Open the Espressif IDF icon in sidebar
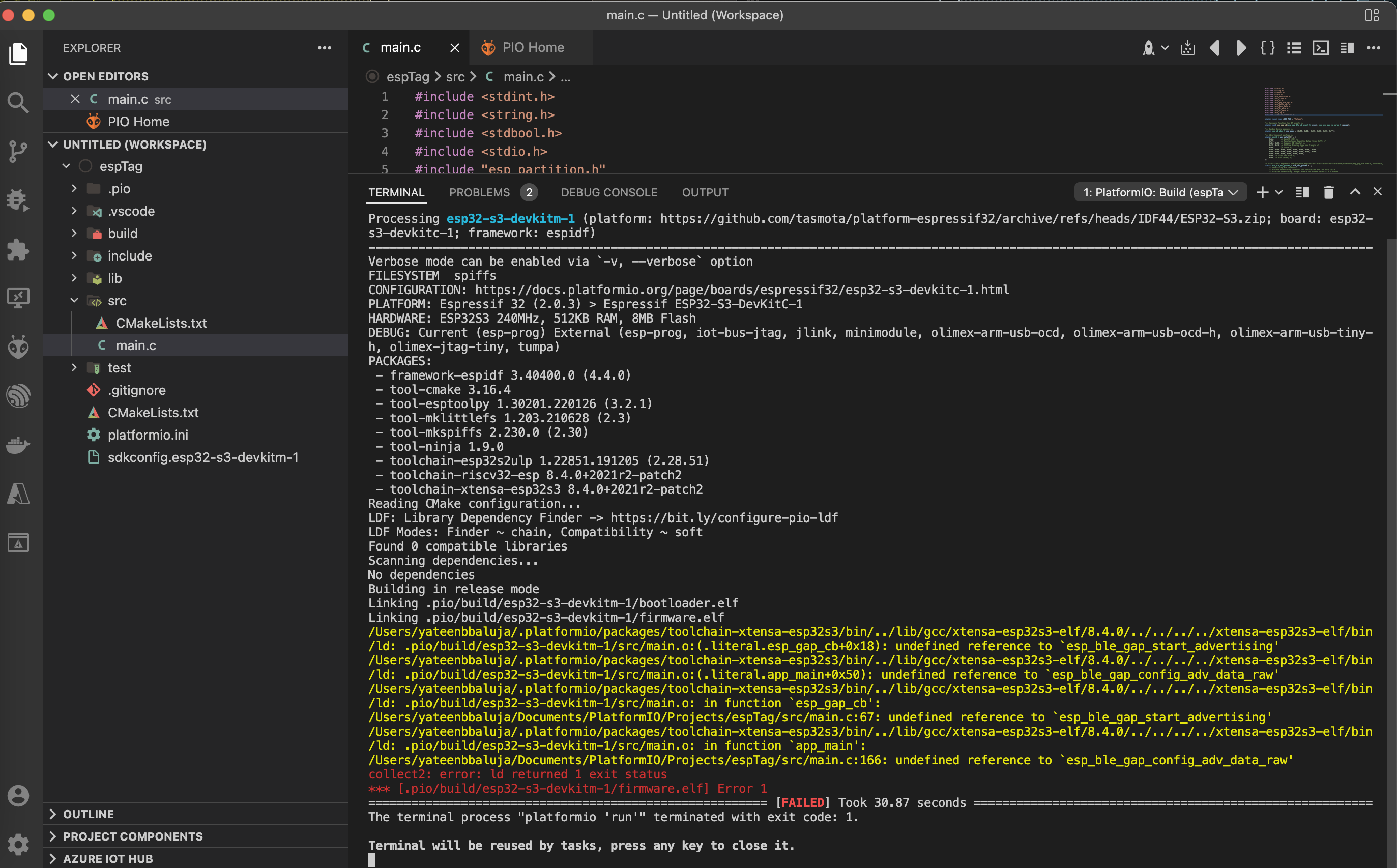Viewport: 1397px width, 868px height. click(x=18, y=395)
